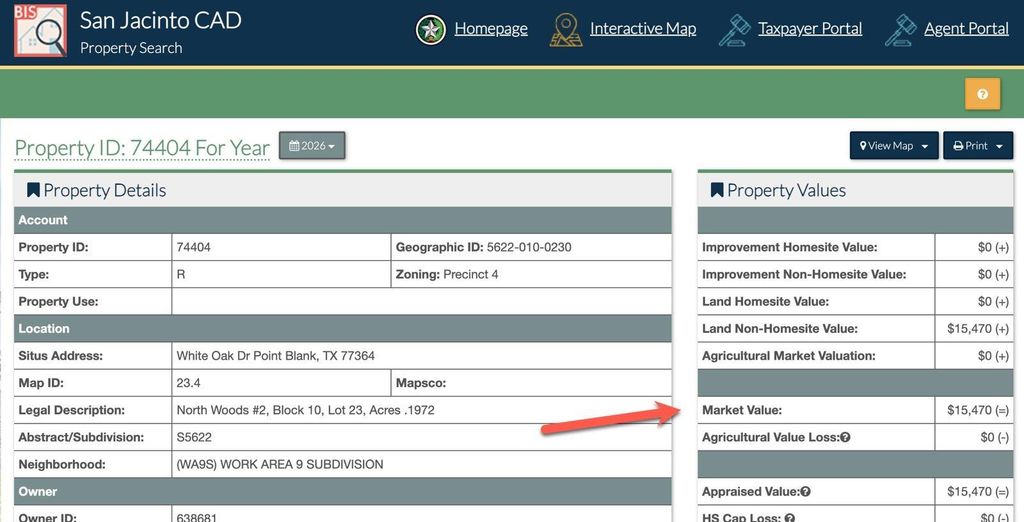This screenshot has height=522, width=1024.
Task: Click the Homepage star badge icon
Action: point(430,29)
